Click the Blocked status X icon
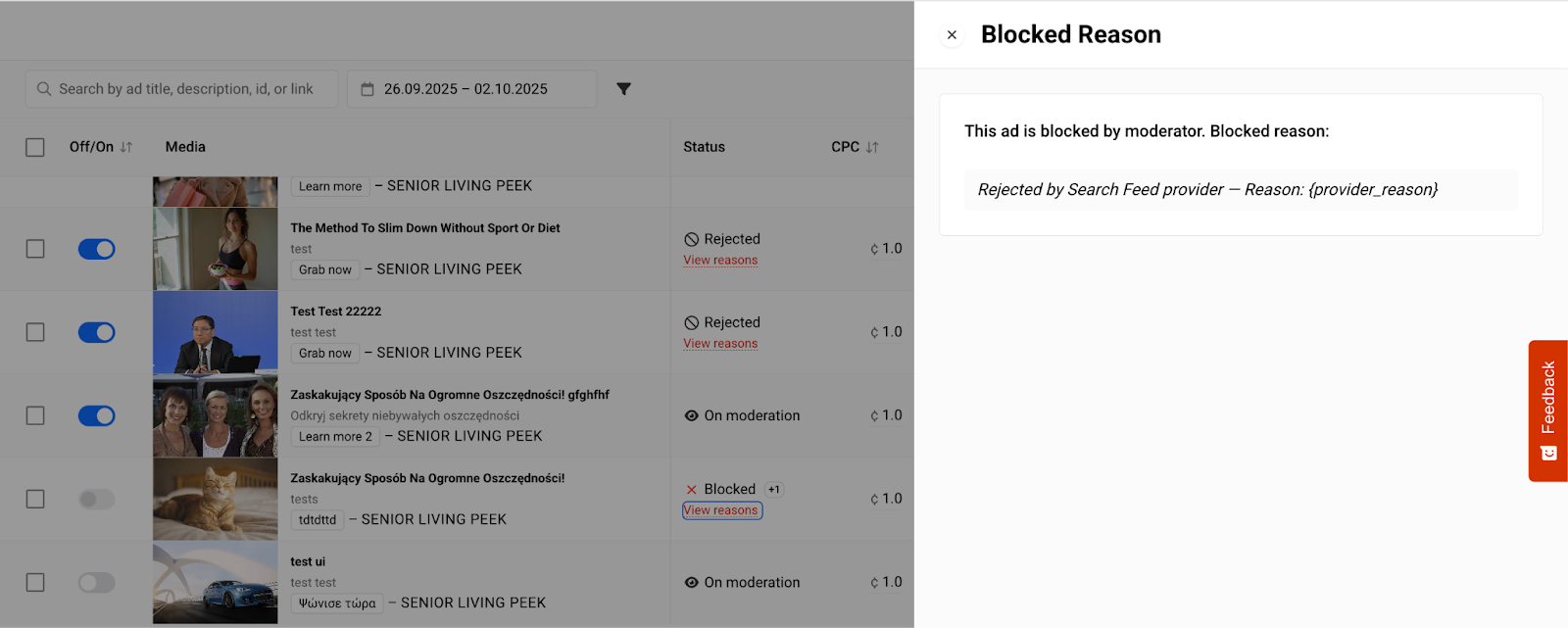Viewport: 1568px width, 628px height. (x=692, y=490)
